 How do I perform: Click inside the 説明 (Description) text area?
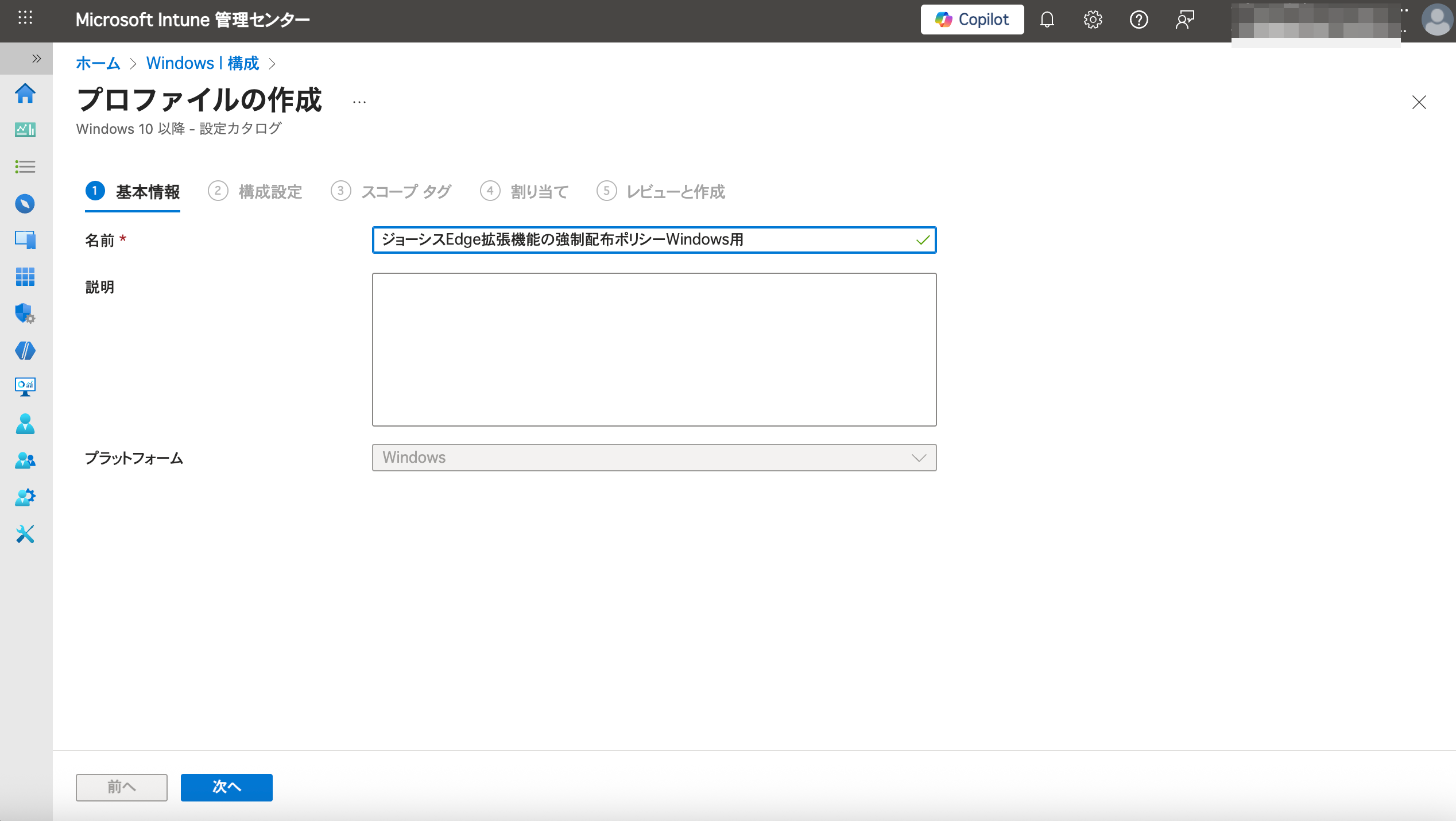(x=654, y=350)
